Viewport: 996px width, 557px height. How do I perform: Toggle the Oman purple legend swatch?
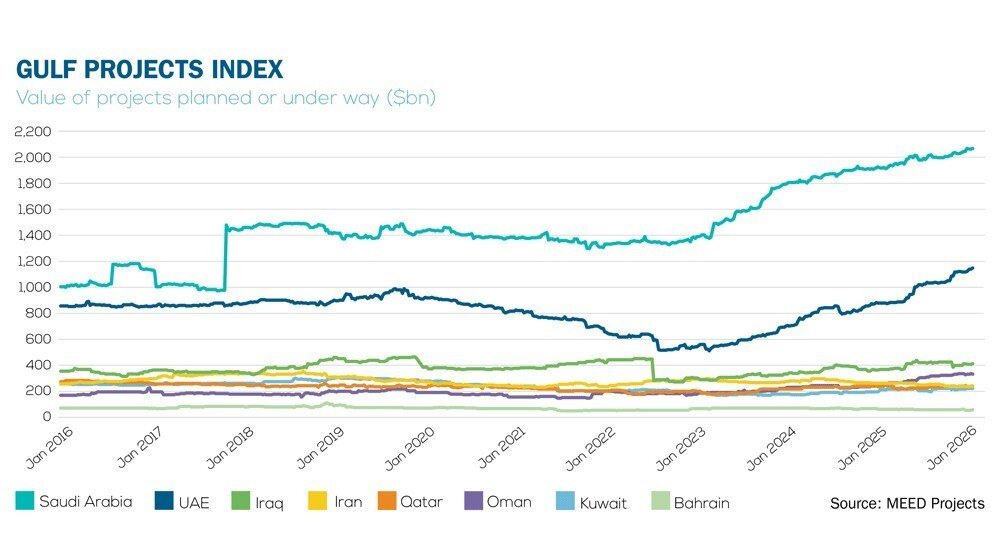tap(472, 501)
